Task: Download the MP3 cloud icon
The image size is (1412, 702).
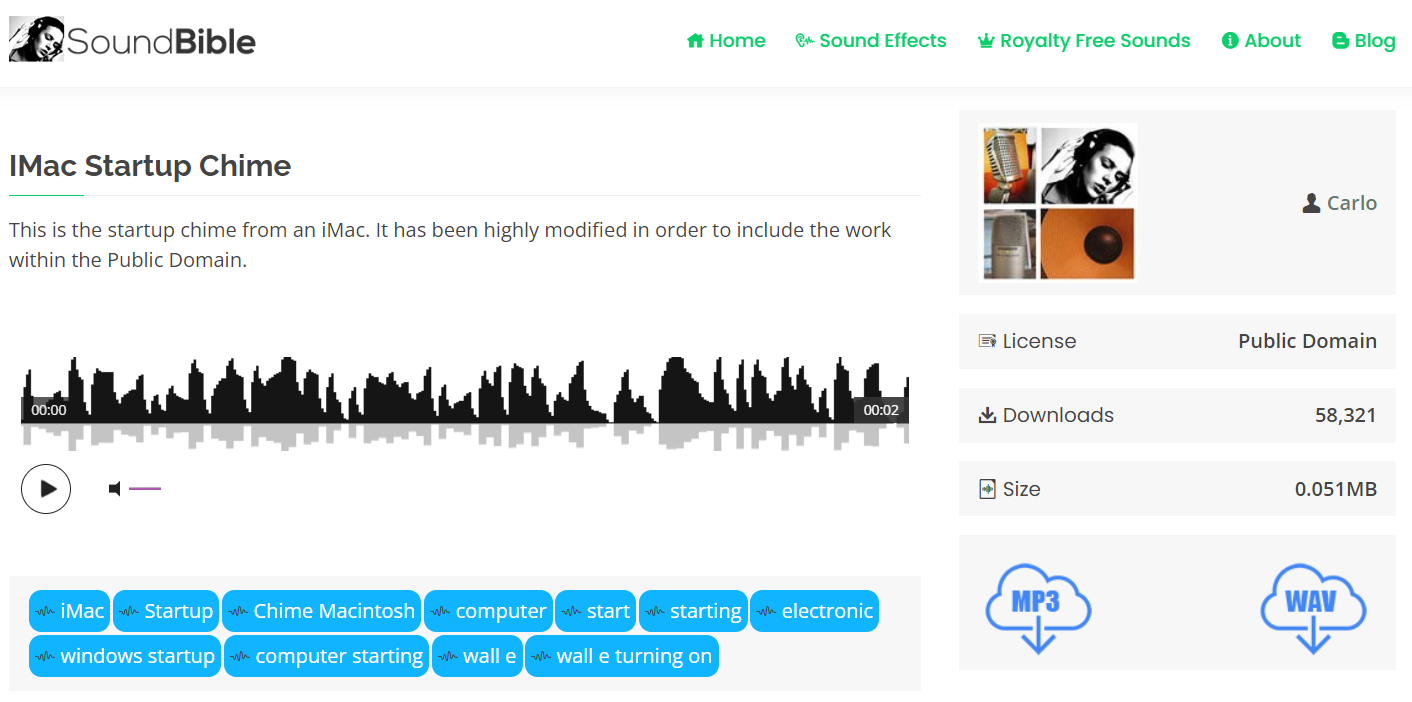Action: 1037,608
